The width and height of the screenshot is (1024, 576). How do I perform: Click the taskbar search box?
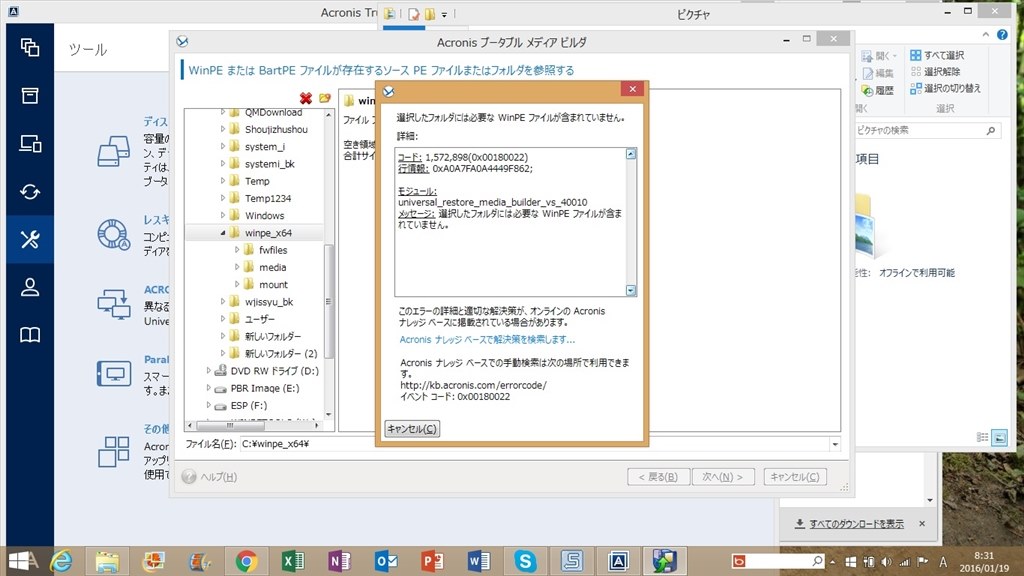(779, 561)
